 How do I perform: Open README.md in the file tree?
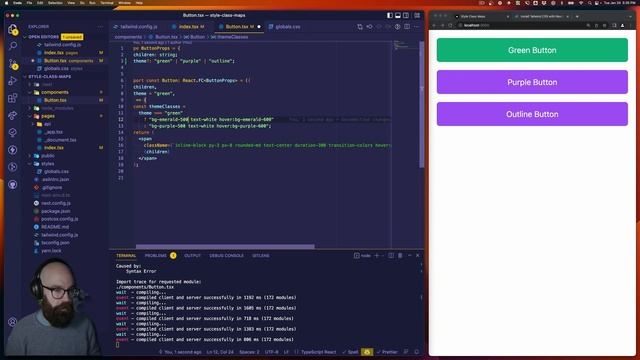[55, 227]
